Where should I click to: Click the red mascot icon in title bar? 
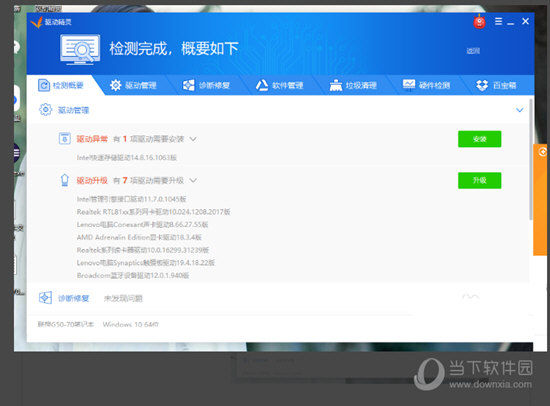479,22
